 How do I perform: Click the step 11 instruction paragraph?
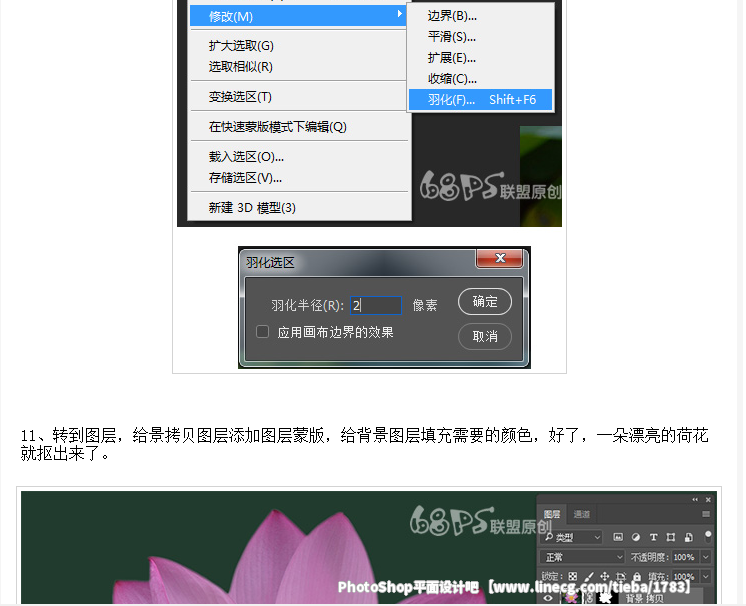tap(364, 444)
